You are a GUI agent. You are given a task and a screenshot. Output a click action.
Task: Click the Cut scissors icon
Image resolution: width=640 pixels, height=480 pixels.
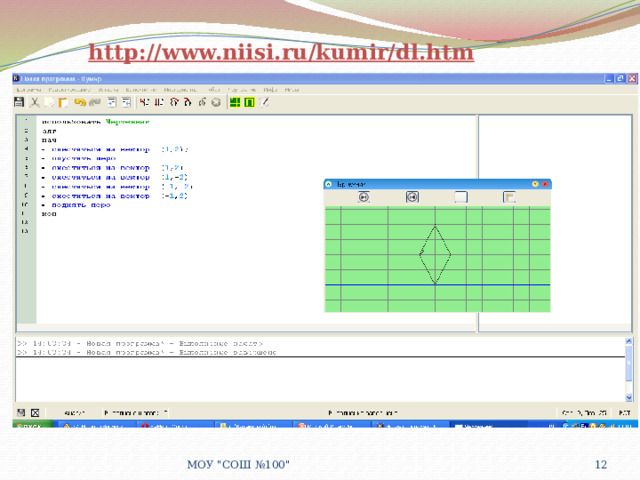pyautogui.click(x=34, y=102)
